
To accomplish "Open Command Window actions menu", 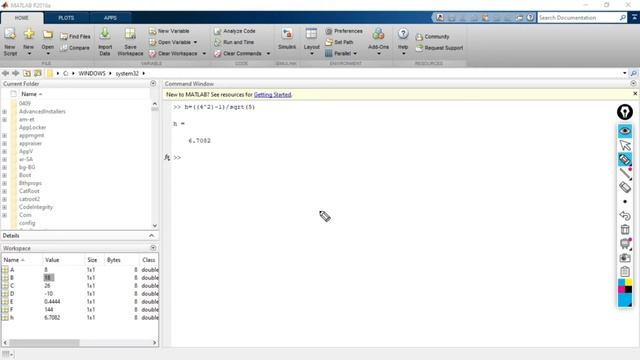I will point(633,83).
